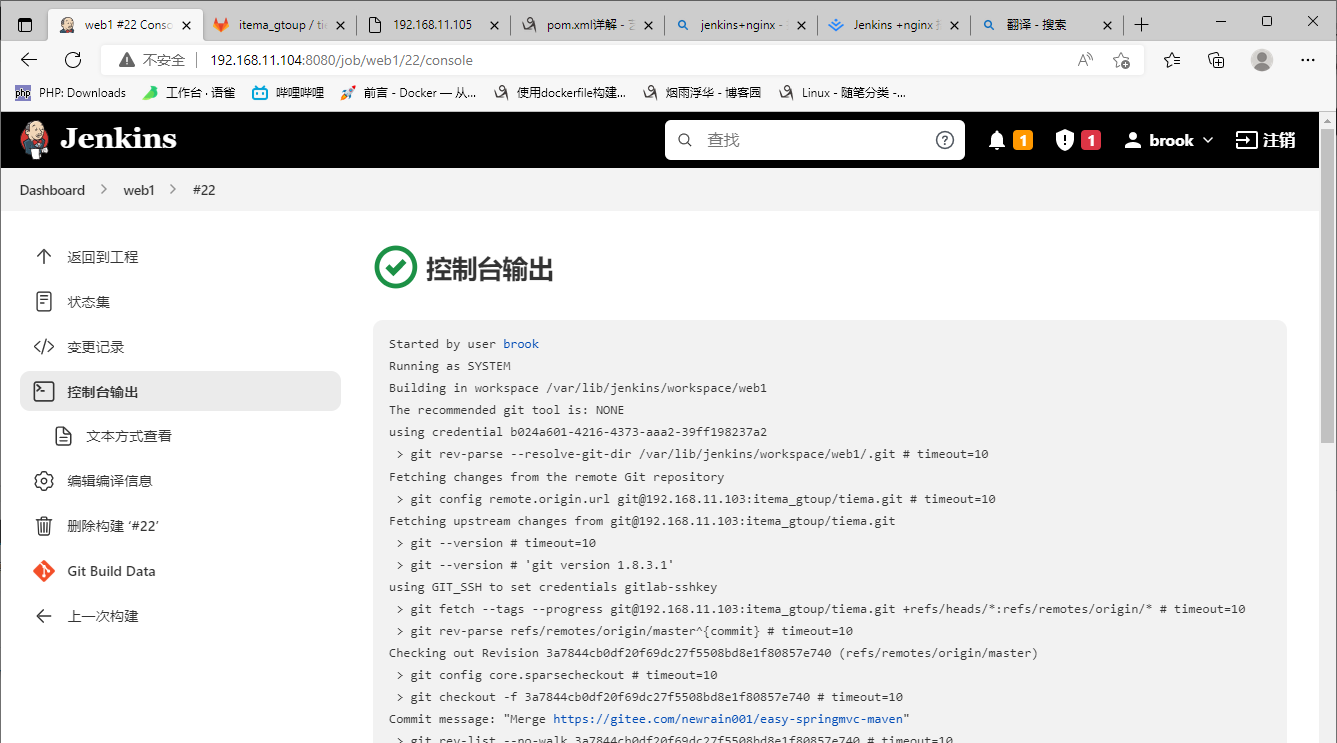Expand the brook user dropdown chevron
The height and width of the screenshot is (743, 1337).
point(1208,141)
